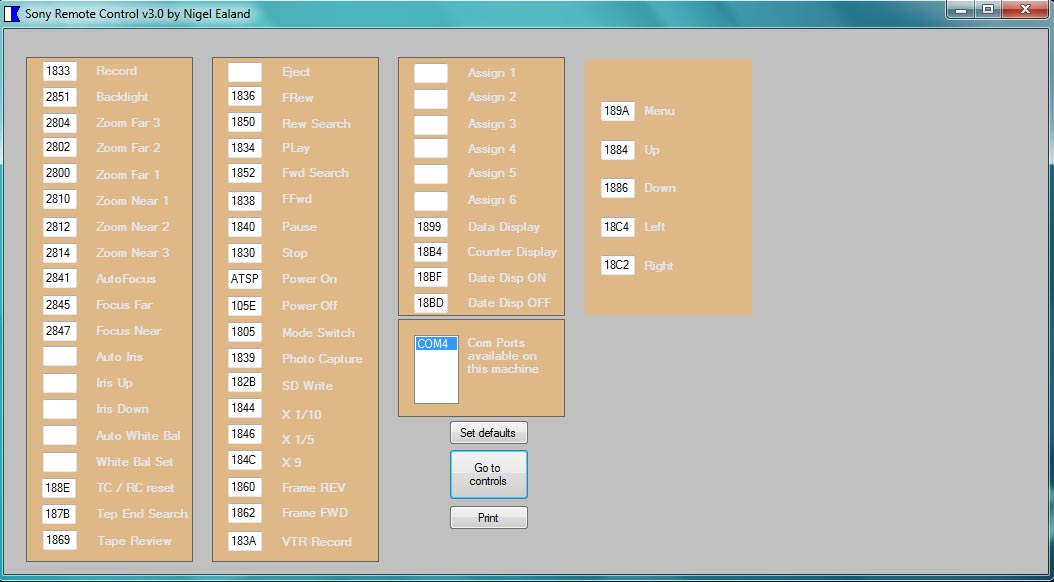The height and width of the screenshot is (582, 1054).
Task: Focus the Mode Switch code field
Action: pyautogui.click(x=245, y=332)
